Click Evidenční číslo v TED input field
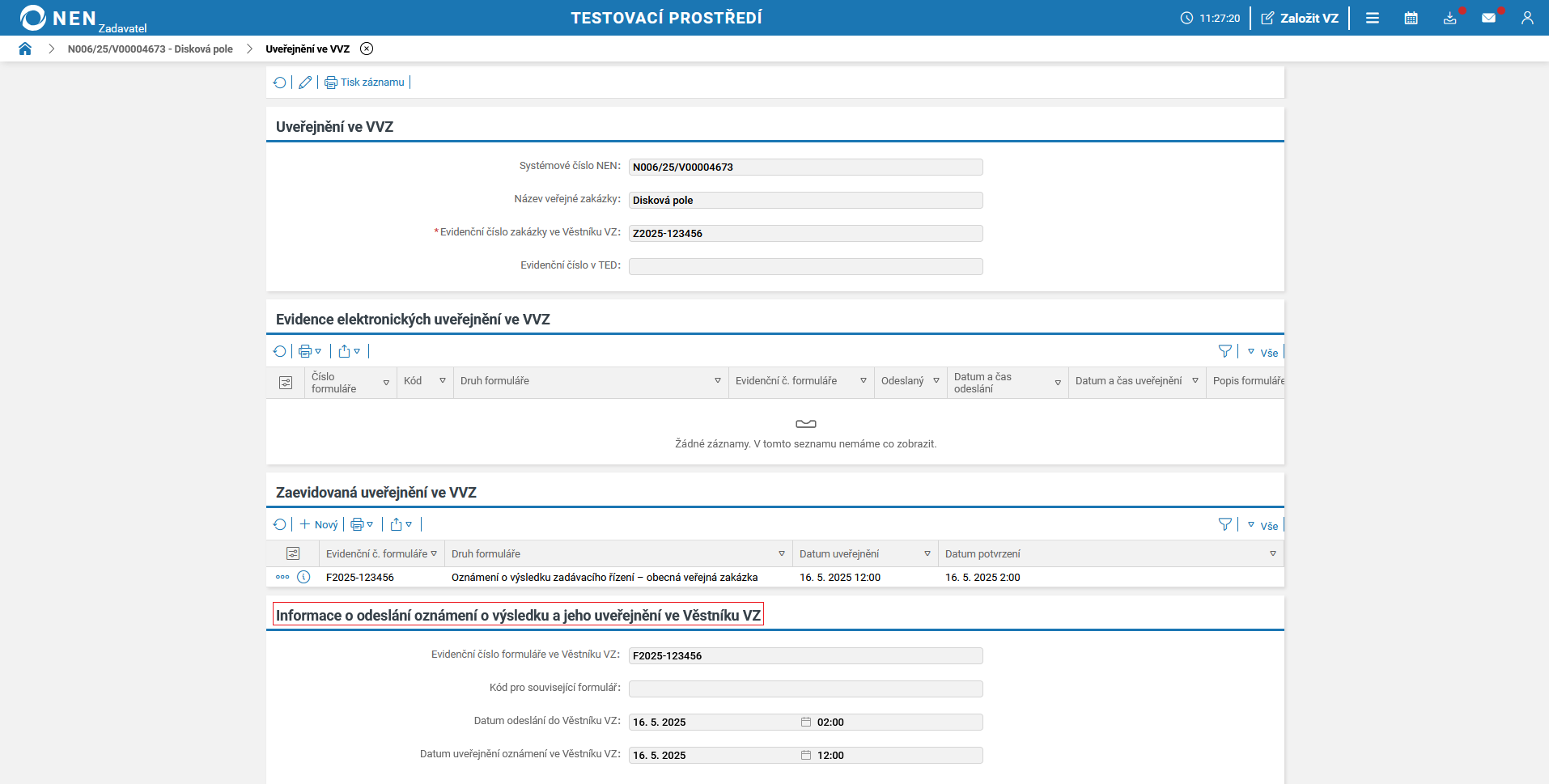 (805, 266)
